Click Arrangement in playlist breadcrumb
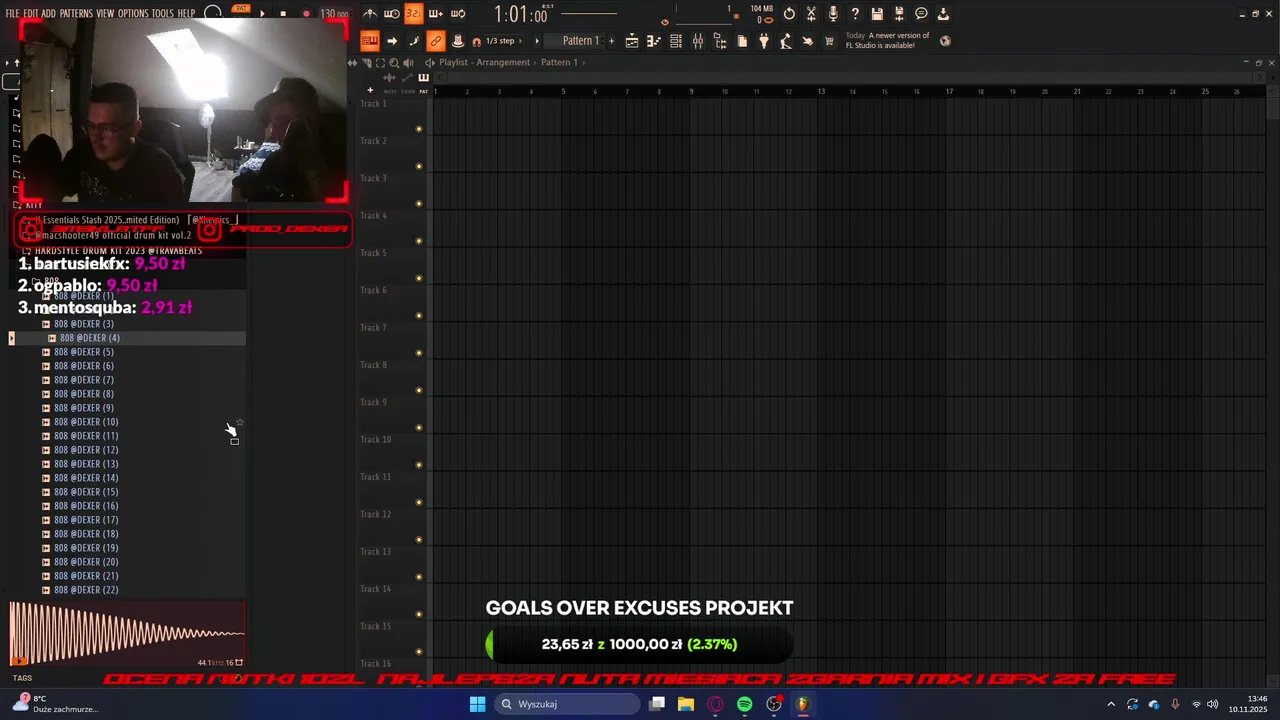This screenshot has height=720, width=1280. pyautogui.click(x=503, y=62)
